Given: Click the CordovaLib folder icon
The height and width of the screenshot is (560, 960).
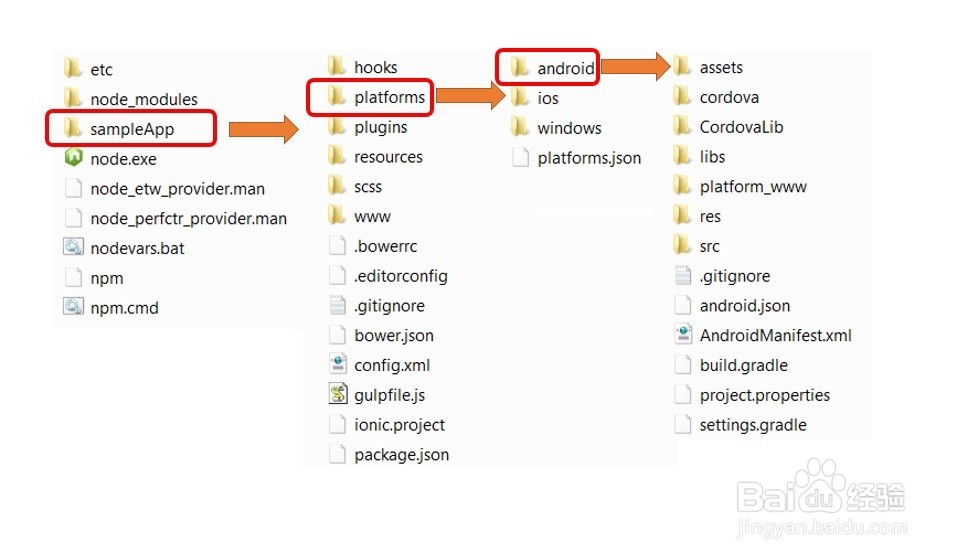Looking at the screenshot, I should [683, 127].
